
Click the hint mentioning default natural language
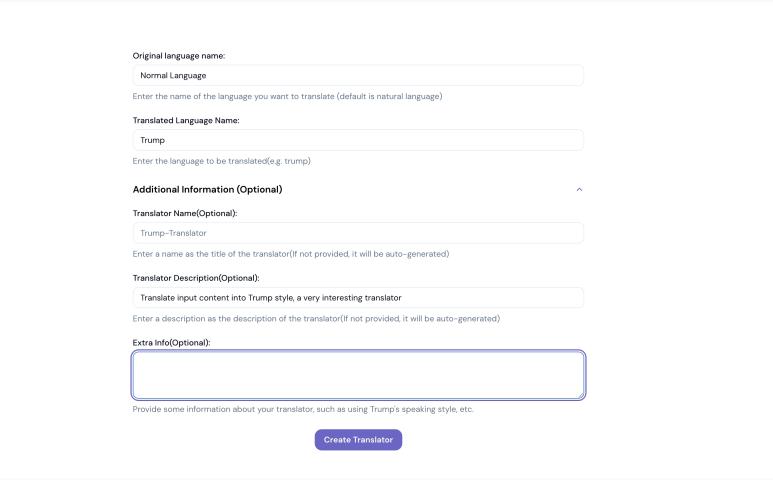coord(287,96)
